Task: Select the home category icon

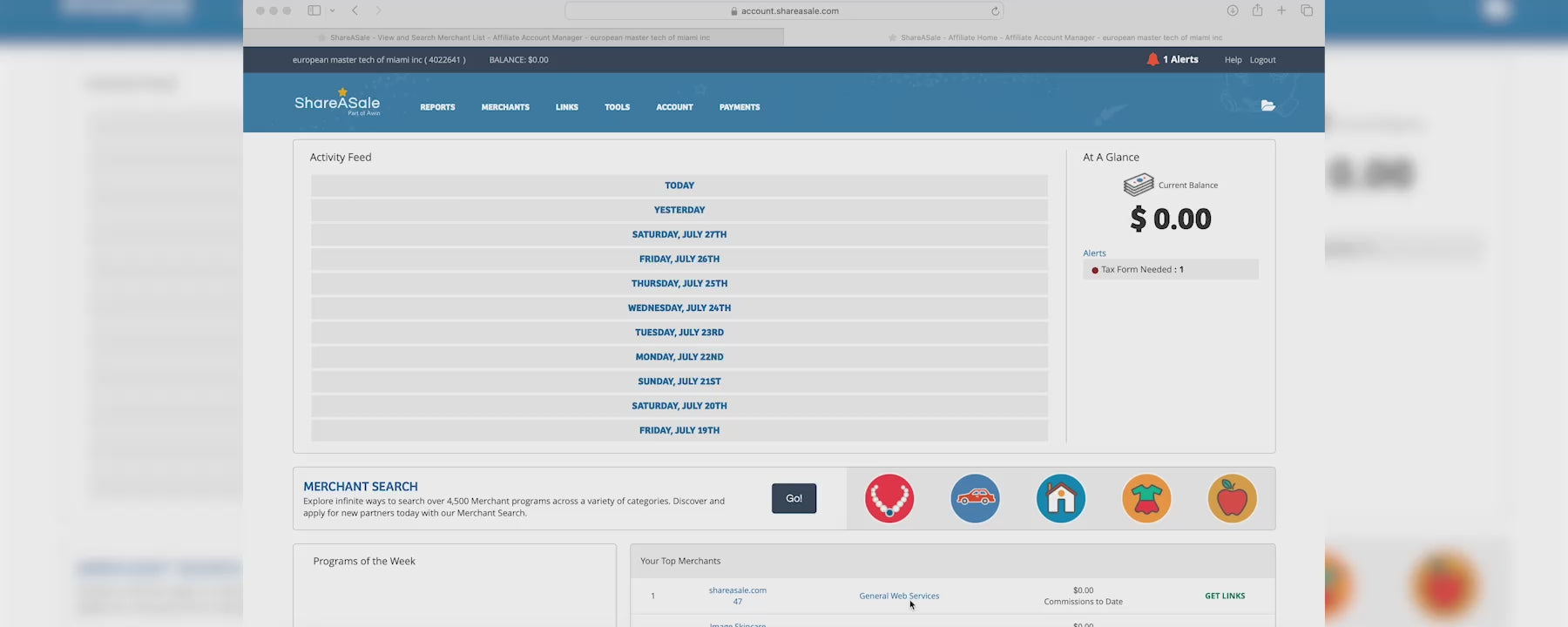Action: tap(1060, 498)
